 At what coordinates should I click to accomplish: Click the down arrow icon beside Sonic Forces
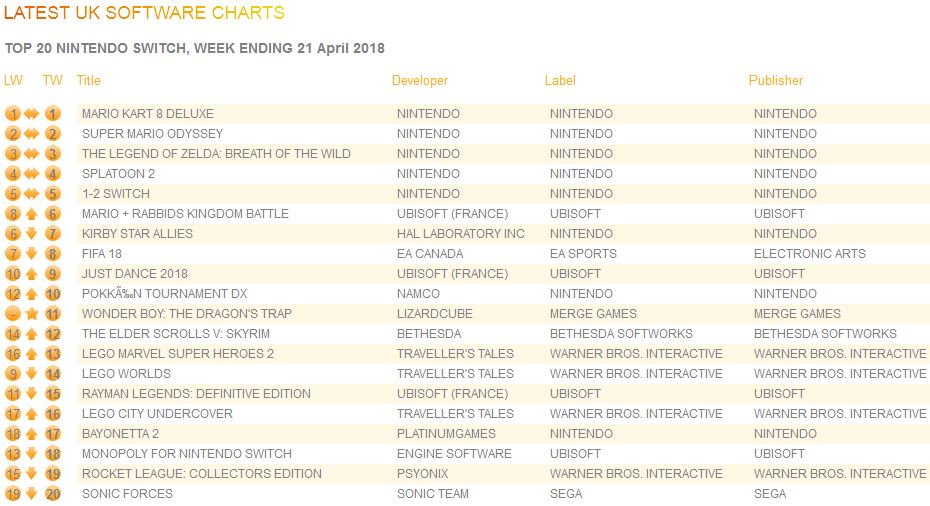(32, 494)
